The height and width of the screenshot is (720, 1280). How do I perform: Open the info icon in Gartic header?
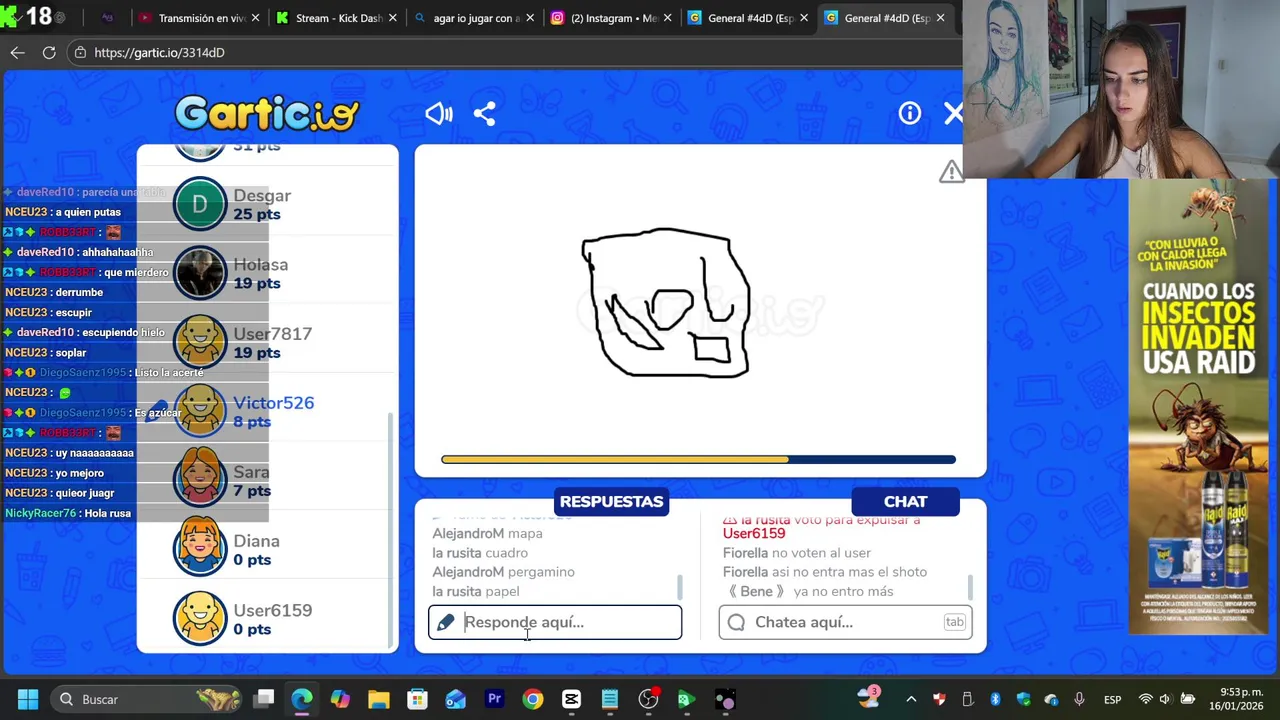tap(909, 114)
